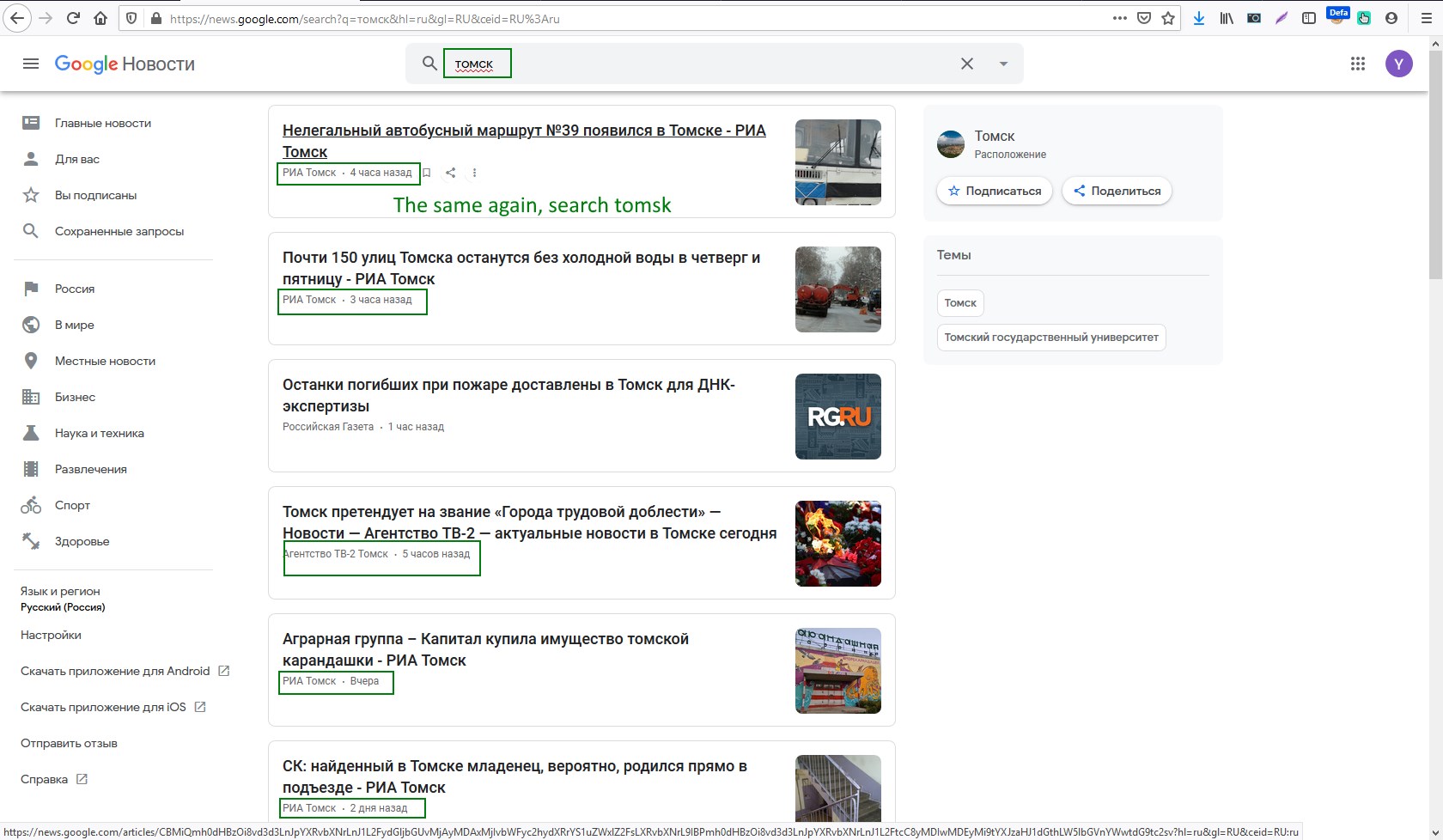Clear the search query with the X
This screenshot has height=840, width=1443.
(x=967, y=64)
